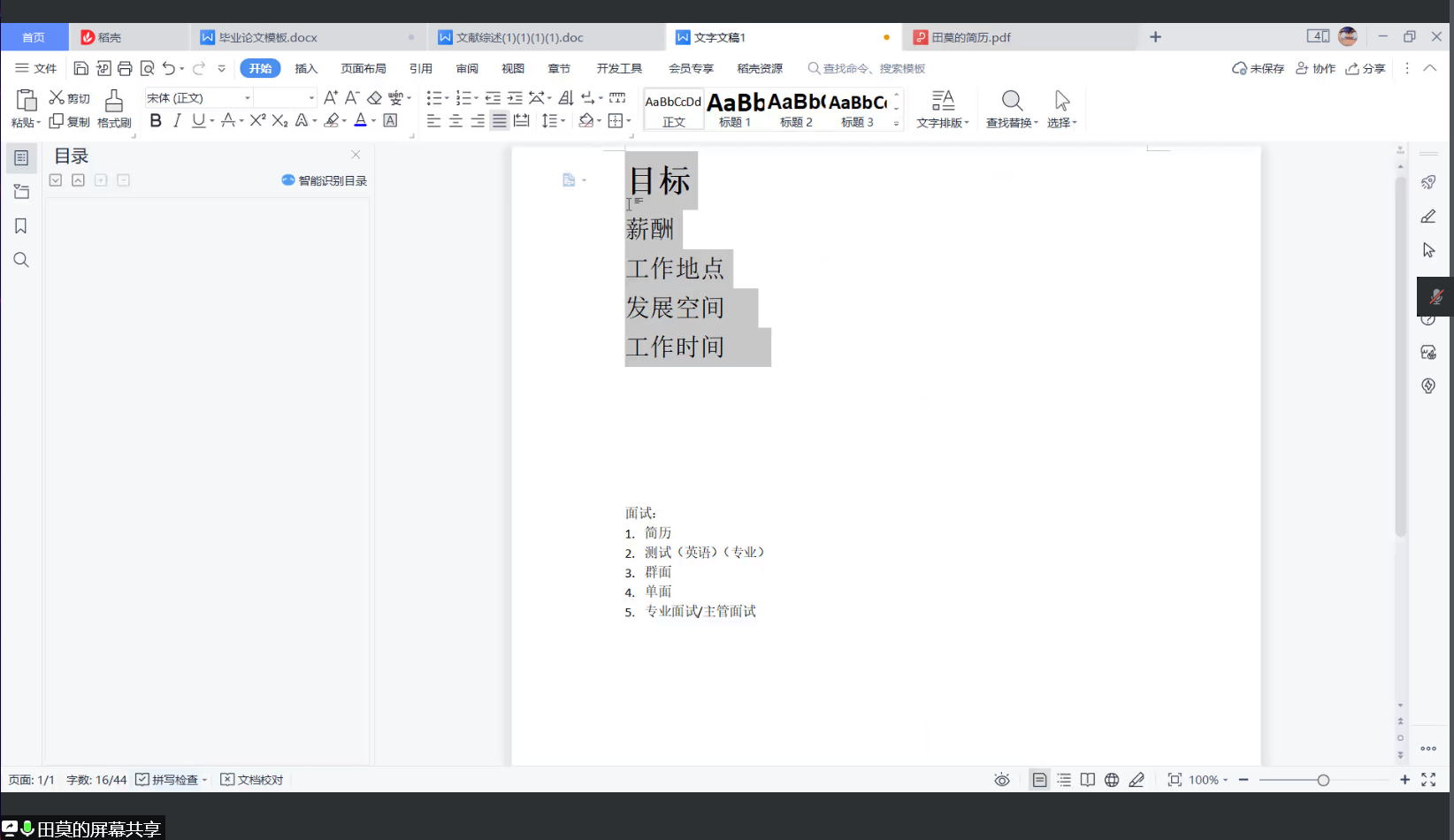This screenshot has width=1454, height=840.
Task: Click the 分享 (Share) button
Action: [1366, 69]
